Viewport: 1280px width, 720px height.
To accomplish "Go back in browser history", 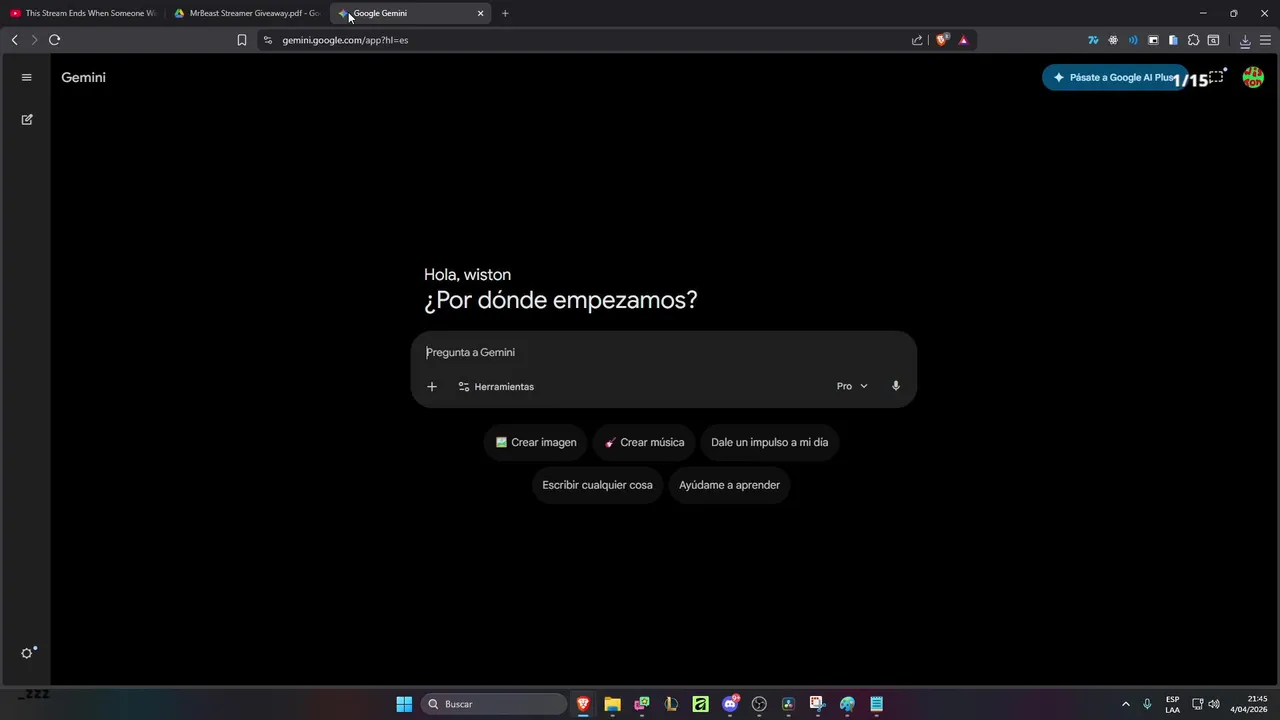I will 14,40.
